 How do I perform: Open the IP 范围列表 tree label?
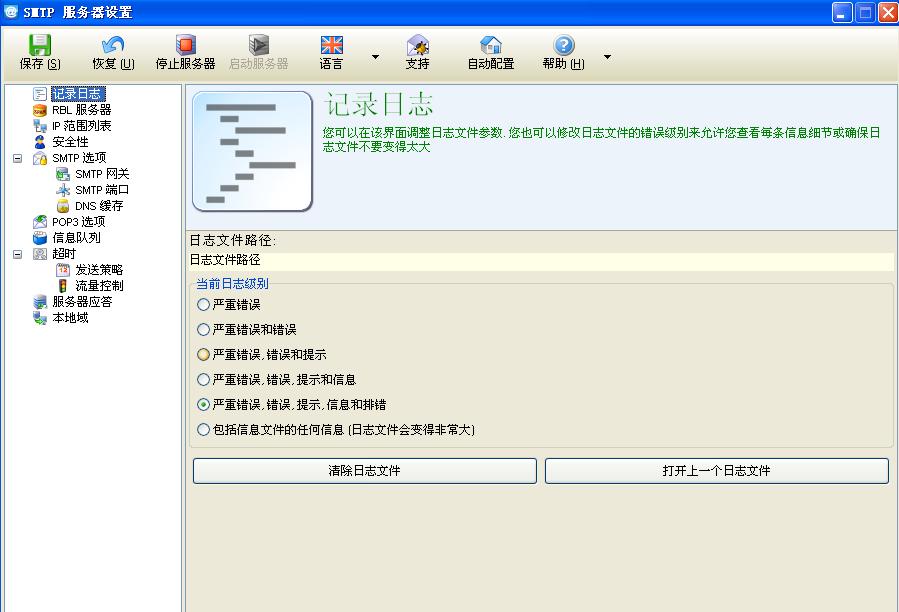[81, 126]
